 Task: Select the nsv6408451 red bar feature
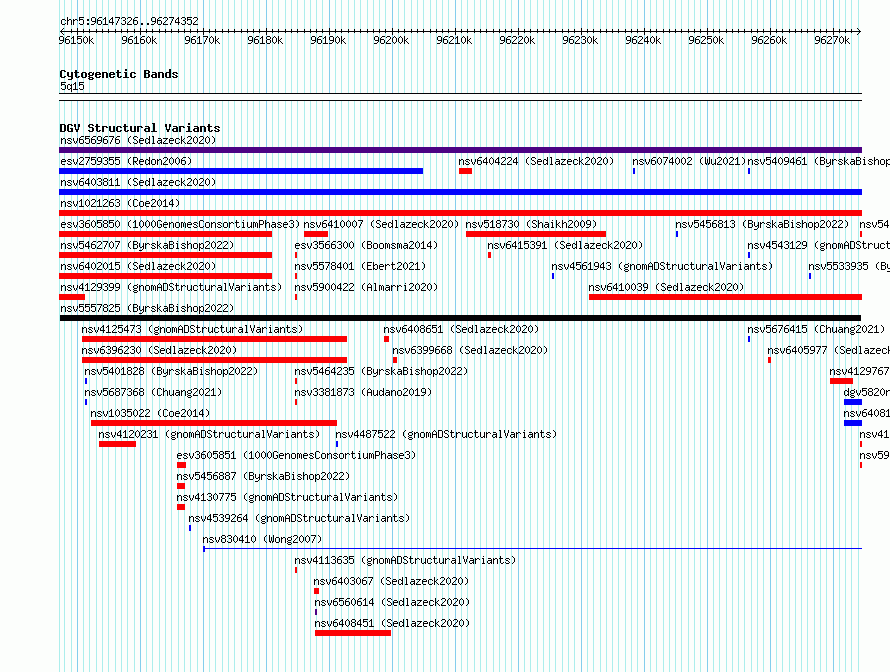click(x=353, y=633)
